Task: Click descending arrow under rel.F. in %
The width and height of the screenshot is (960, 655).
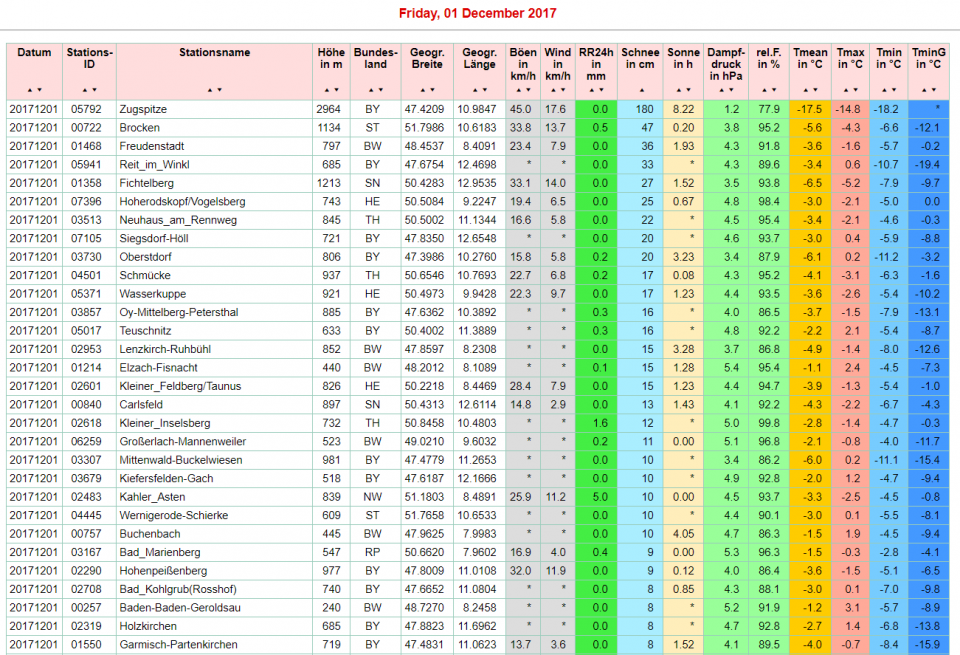Action: [773, 90]
